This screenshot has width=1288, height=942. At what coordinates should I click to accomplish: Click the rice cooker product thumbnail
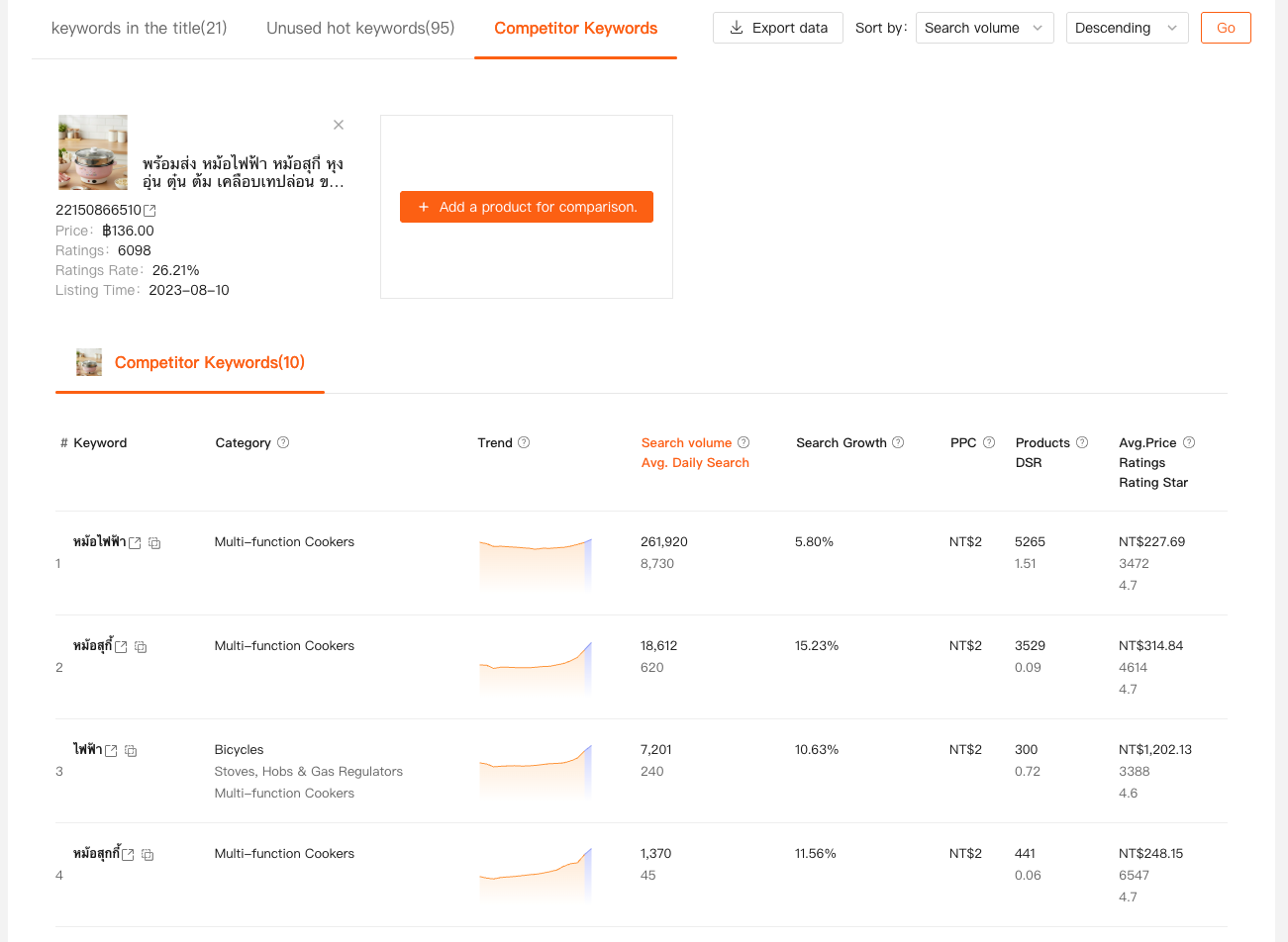tap(93, 152)
